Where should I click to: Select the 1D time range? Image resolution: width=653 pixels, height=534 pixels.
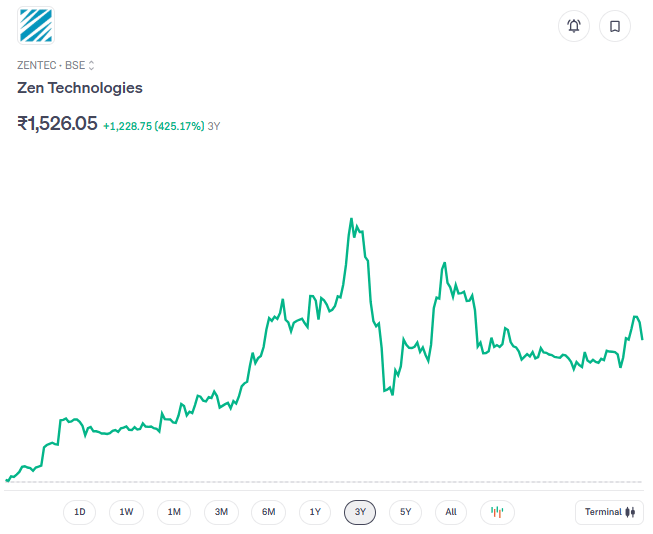tap(80, 512)
